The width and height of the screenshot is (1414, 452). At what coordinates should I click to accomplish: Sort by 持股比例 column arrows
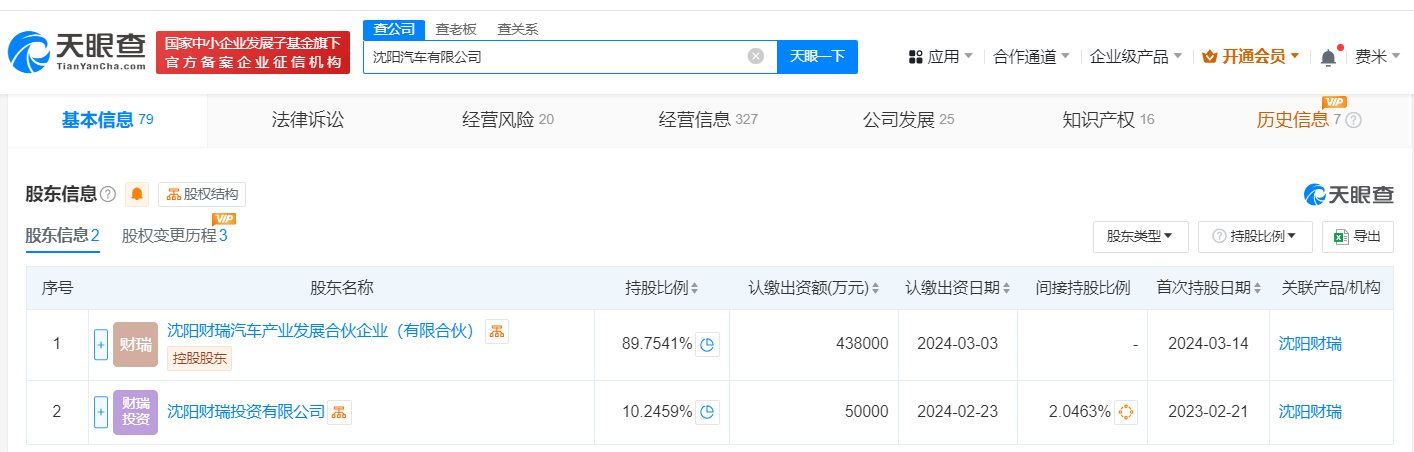click(695, 289)
